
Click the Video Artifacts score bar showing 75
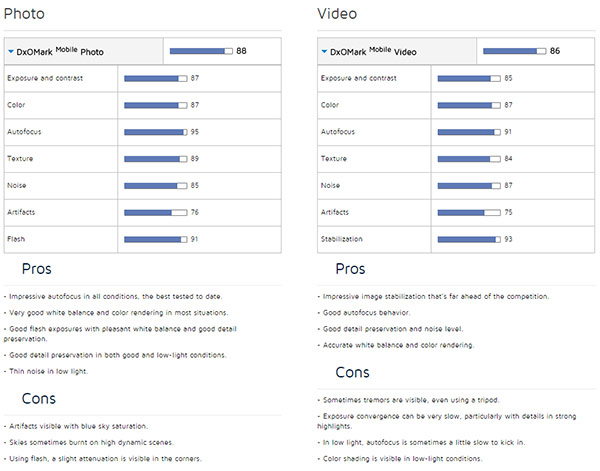pos(469,212)
